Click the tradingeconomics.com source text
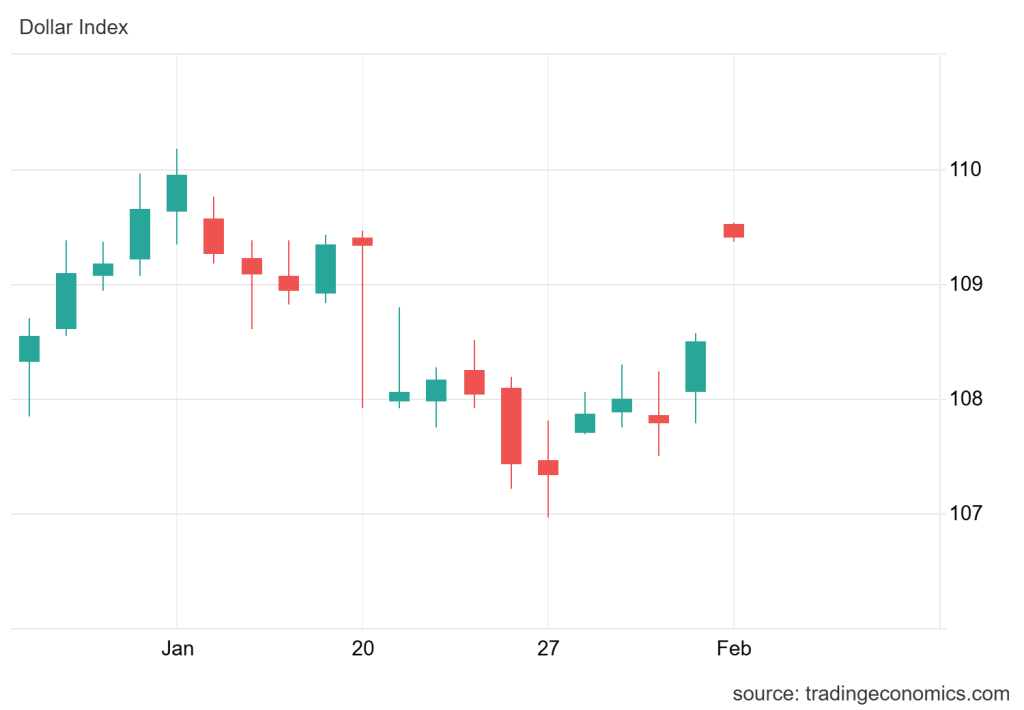Screen dimensions: 1024x710 click(x=870, y=693)
